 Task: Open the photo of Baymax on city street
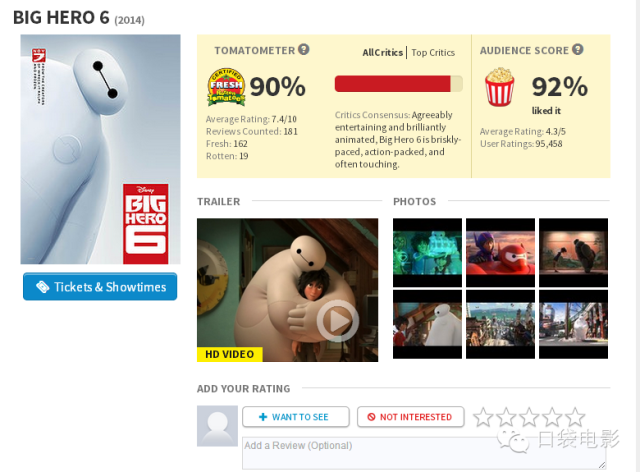pos(573,325)
